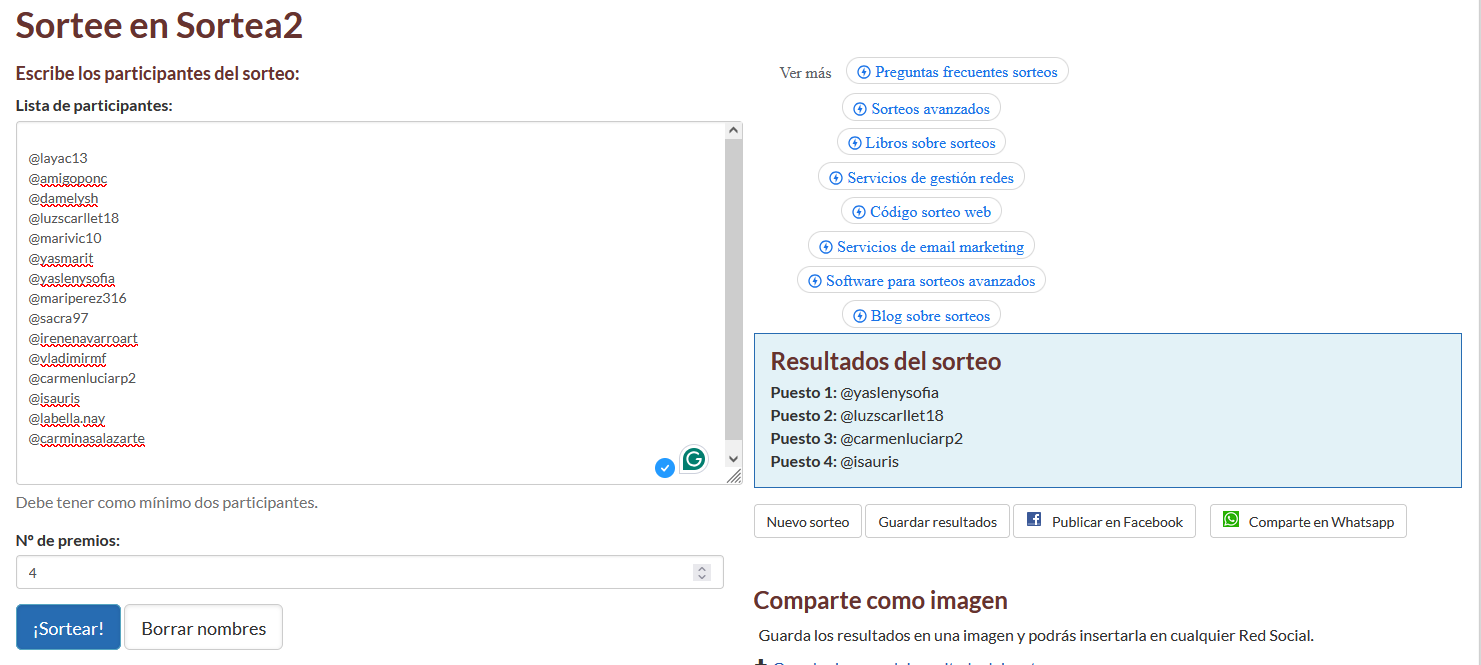This screenshot has height=665, width=1481.
Task: Click the textarea scrollbar down arrow
Action: pyautogui.click(x=732, y=460)
